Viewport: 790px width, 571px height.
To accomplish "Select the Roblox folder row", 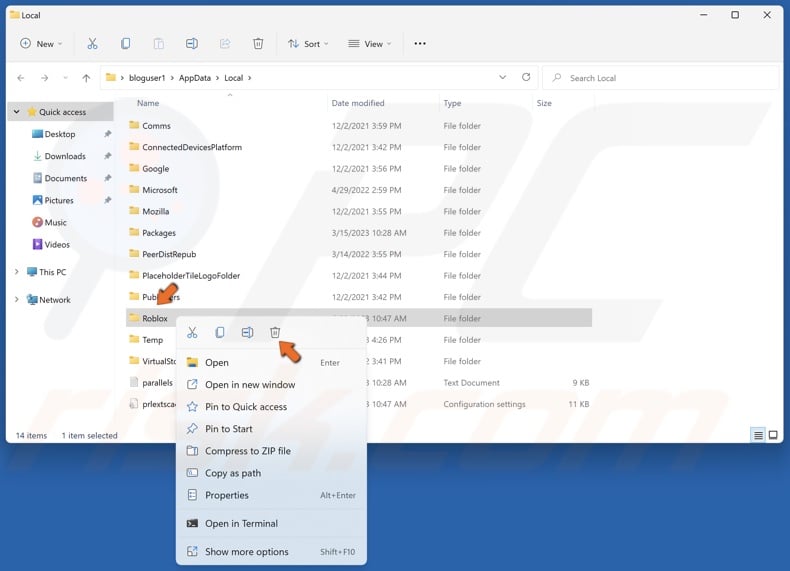I will coord(359,318).
